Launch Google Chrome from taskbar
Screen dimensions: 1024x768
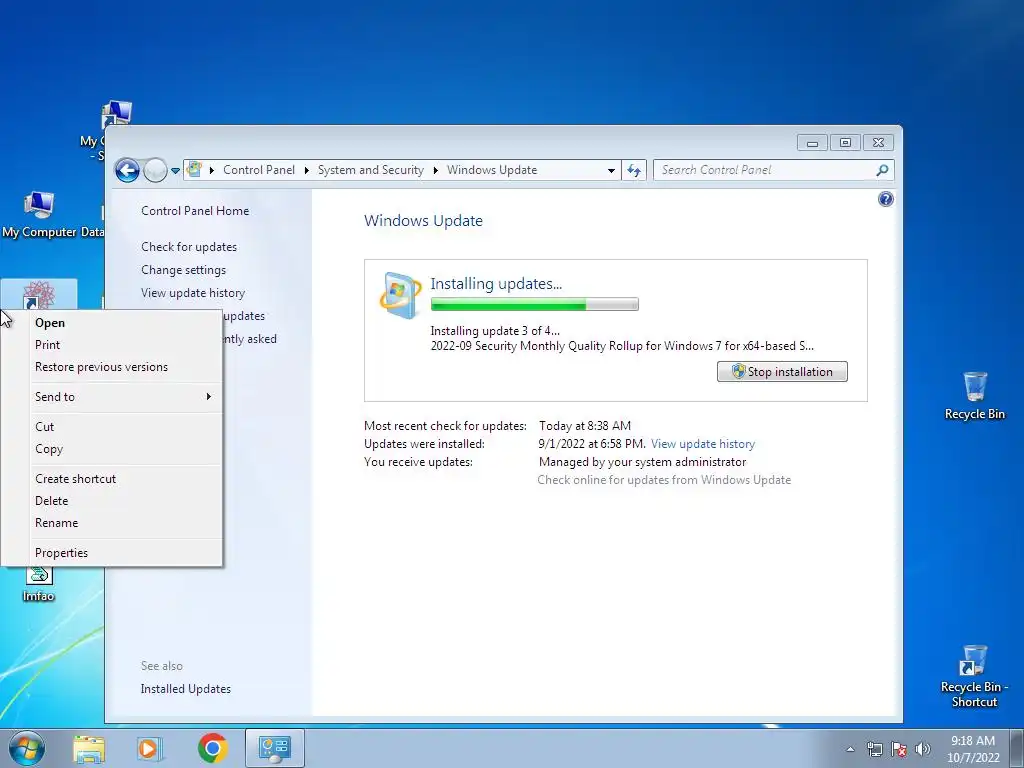click(213, 748)
